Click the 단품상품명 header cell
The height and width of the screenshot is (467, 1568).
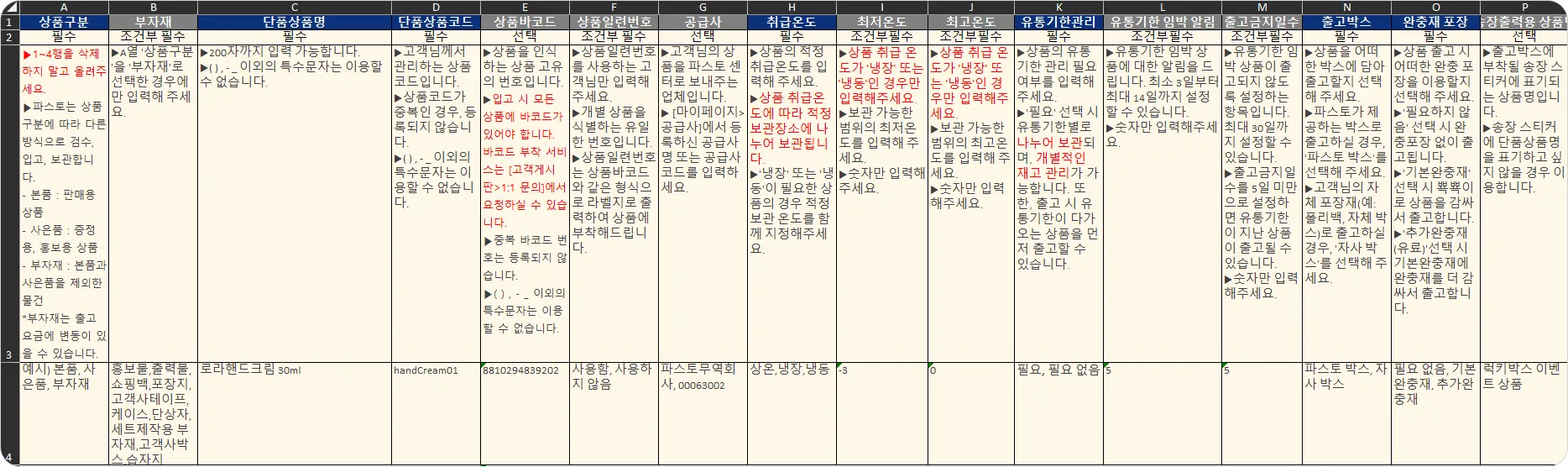tap(295, 22)
